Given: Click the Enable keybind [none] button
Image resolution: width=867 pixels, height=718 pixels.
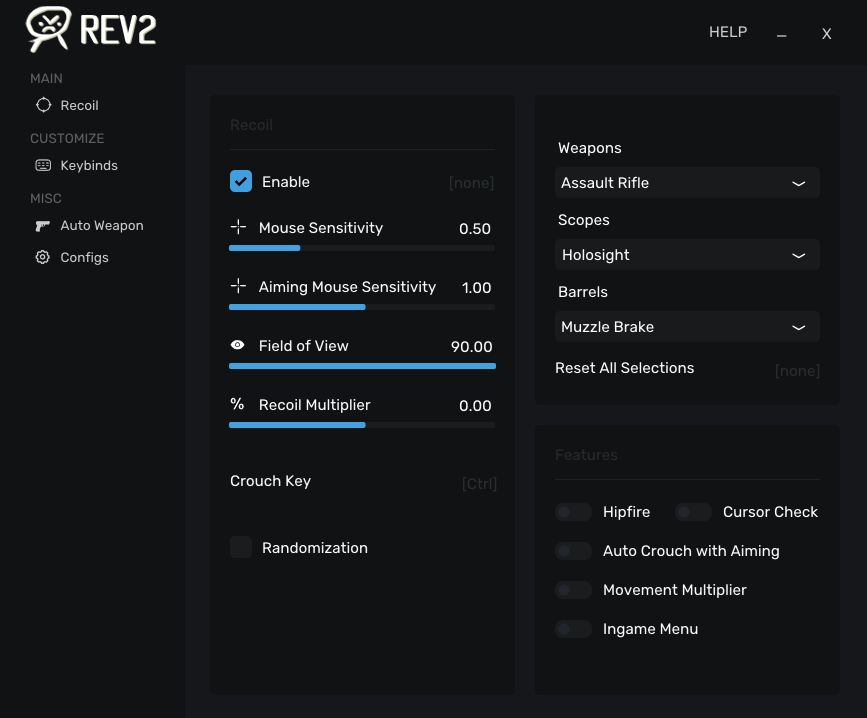Looking at the screenshot, I should click(471, 183).
